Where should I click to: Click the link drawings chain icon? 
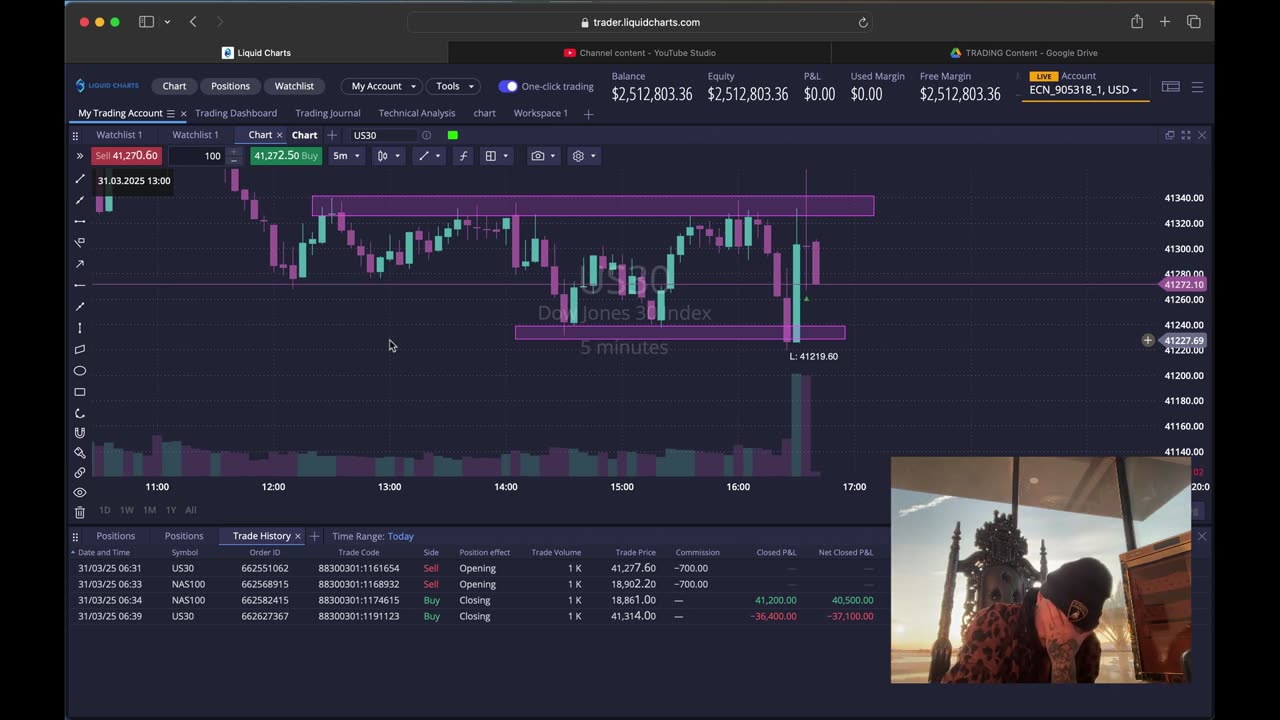80,472
